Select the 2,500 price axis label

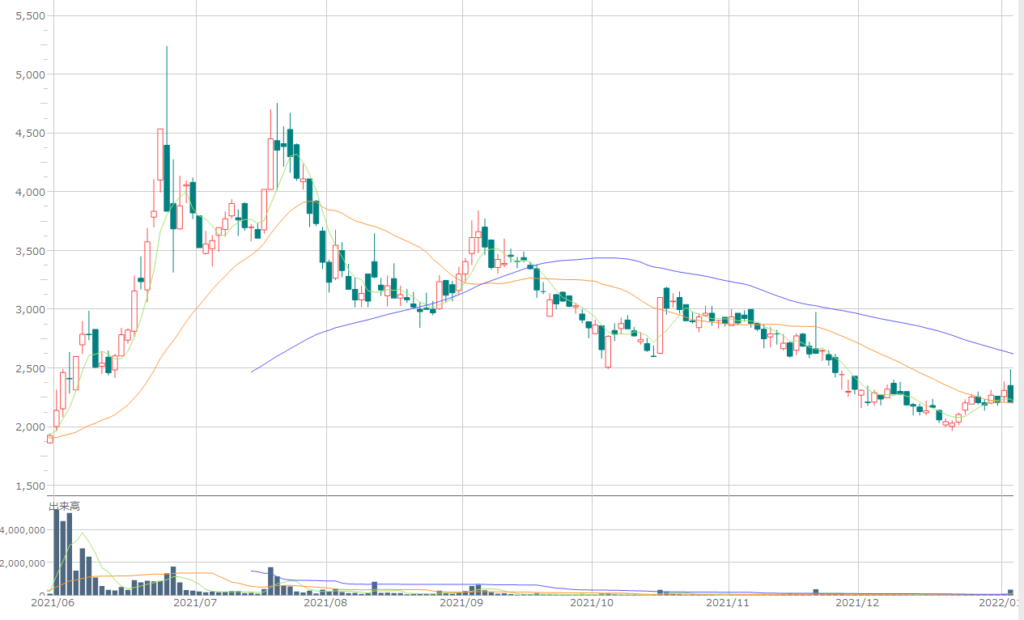(30, 368)
